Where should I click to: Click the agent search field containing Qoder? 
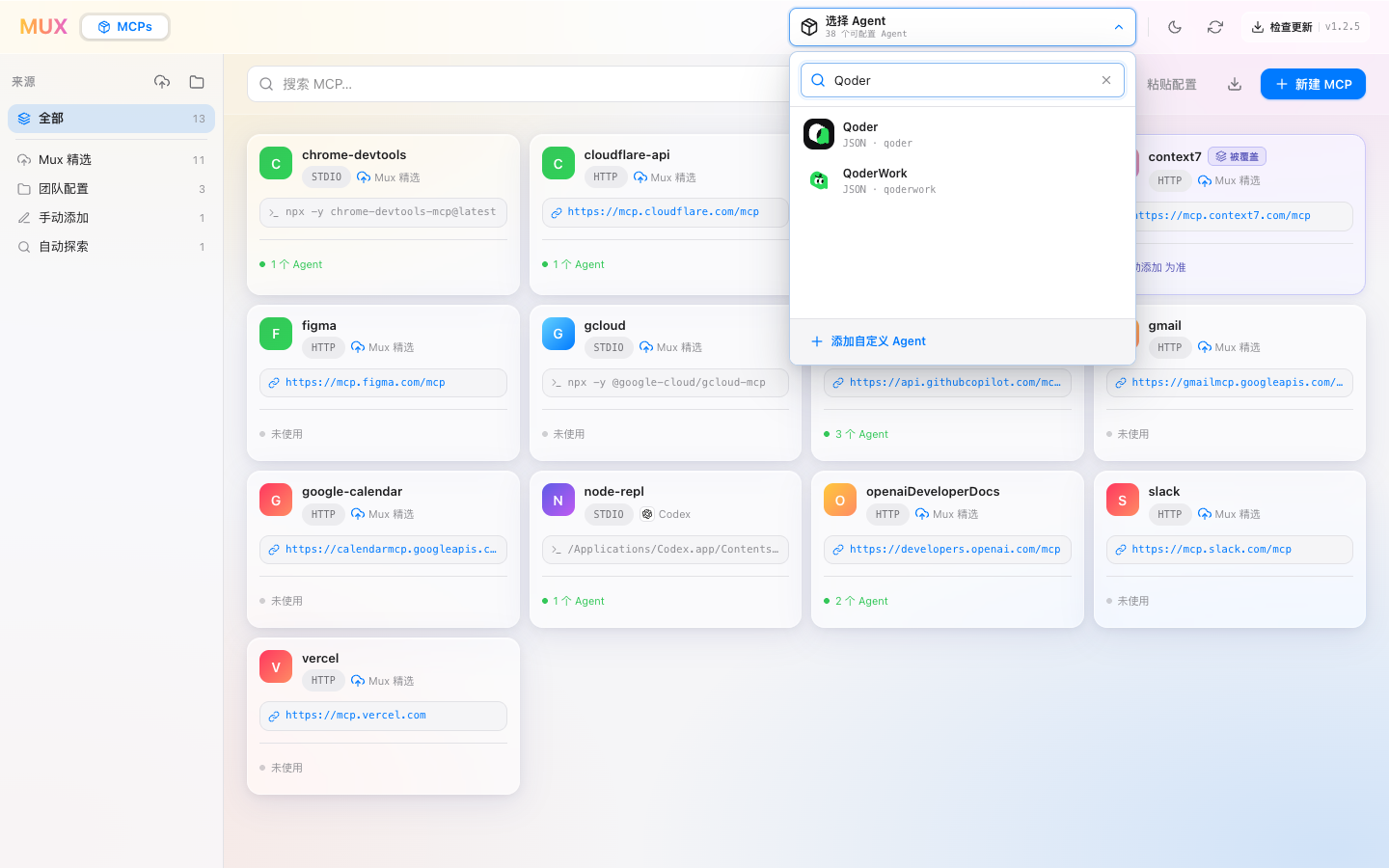click(963, 80)
